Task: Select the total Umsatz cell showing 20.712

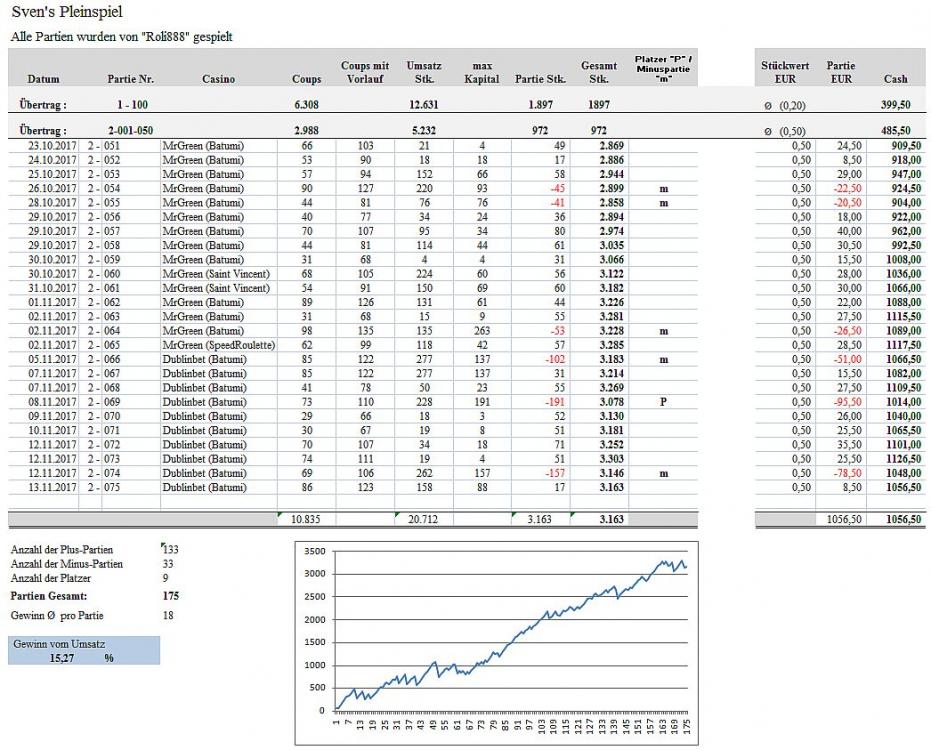Action: 423,519
